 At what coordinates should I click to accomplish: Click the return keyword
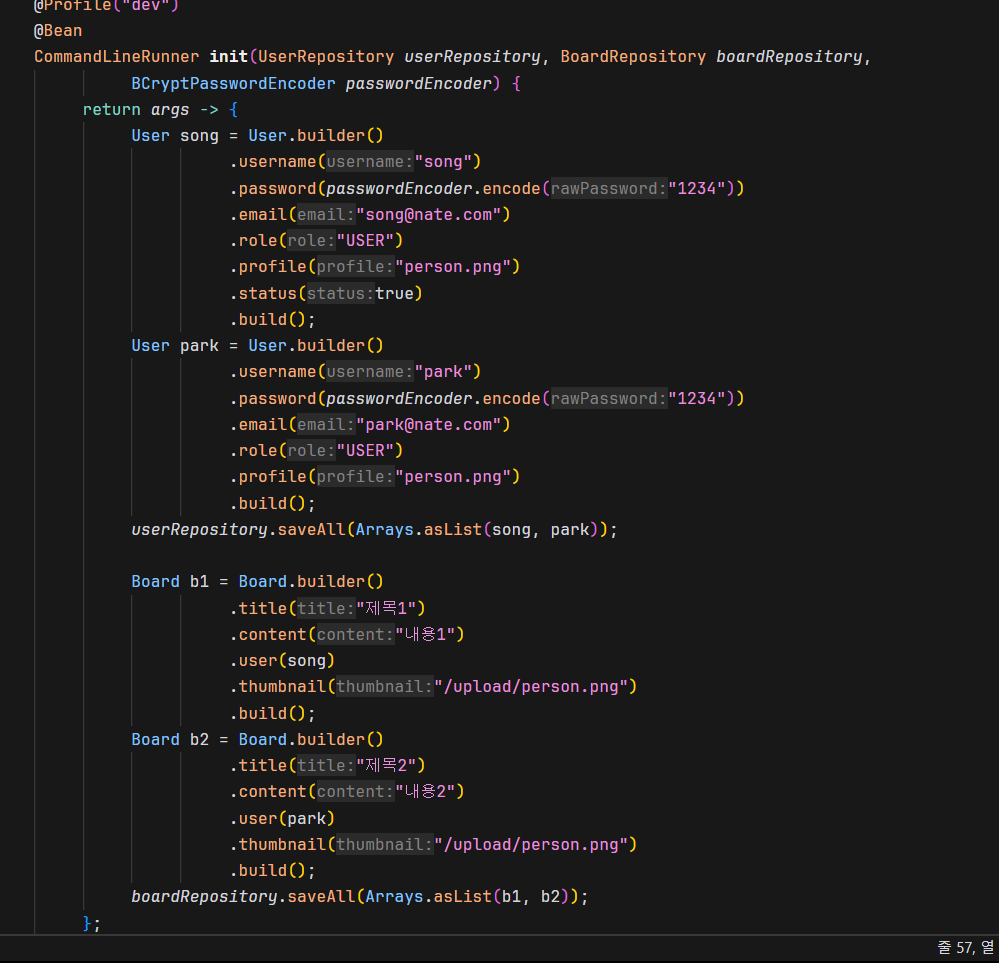click(111, 110)
